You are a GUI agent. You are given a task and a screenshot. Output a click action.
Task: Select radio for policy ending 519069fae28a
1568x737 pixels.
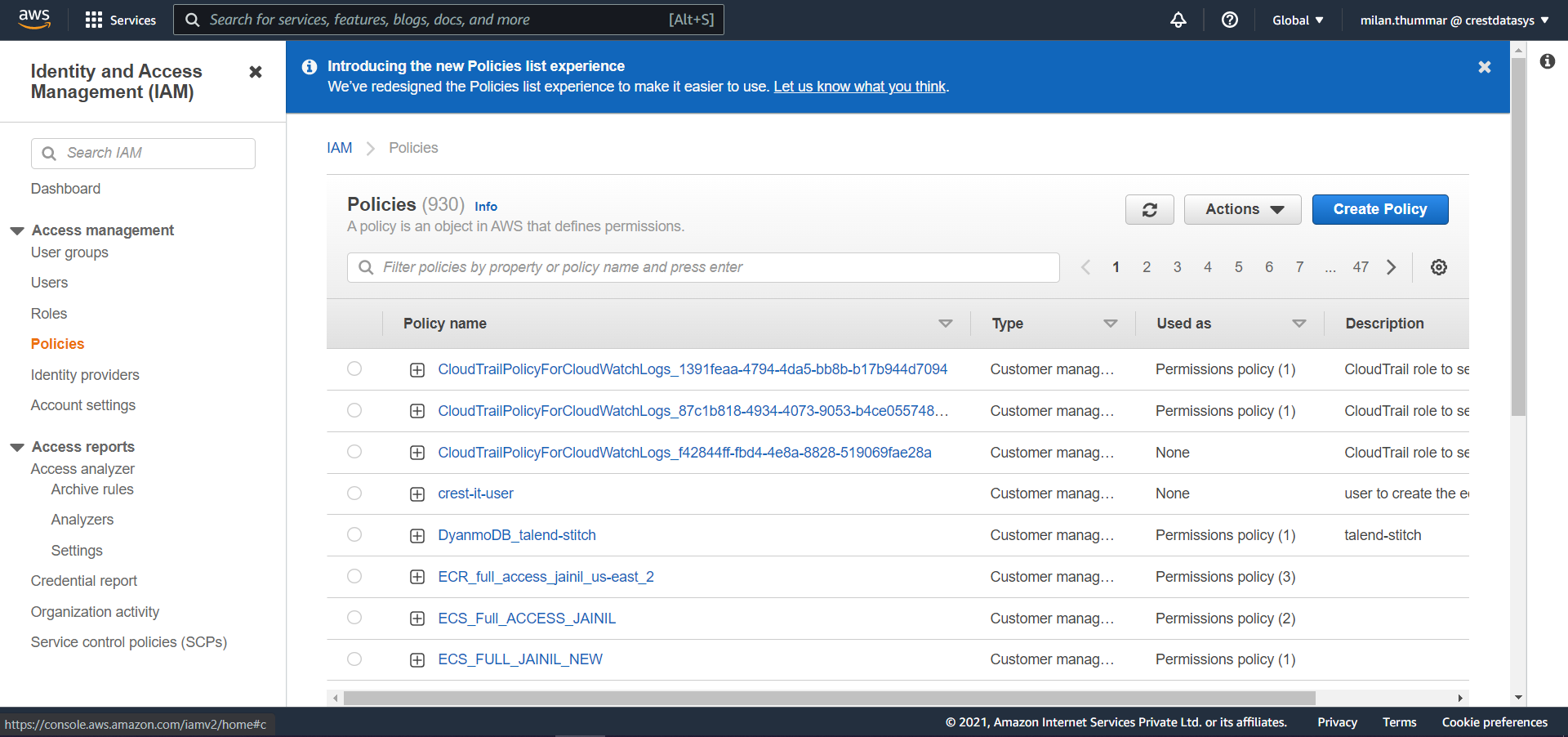[x=354, y=452]
